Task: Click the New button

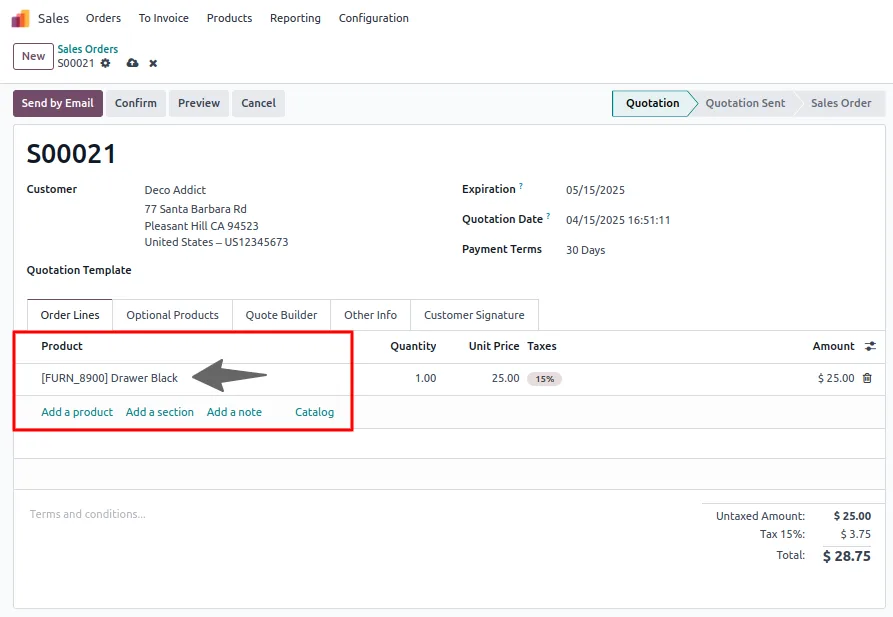Action: pos(34,56)
